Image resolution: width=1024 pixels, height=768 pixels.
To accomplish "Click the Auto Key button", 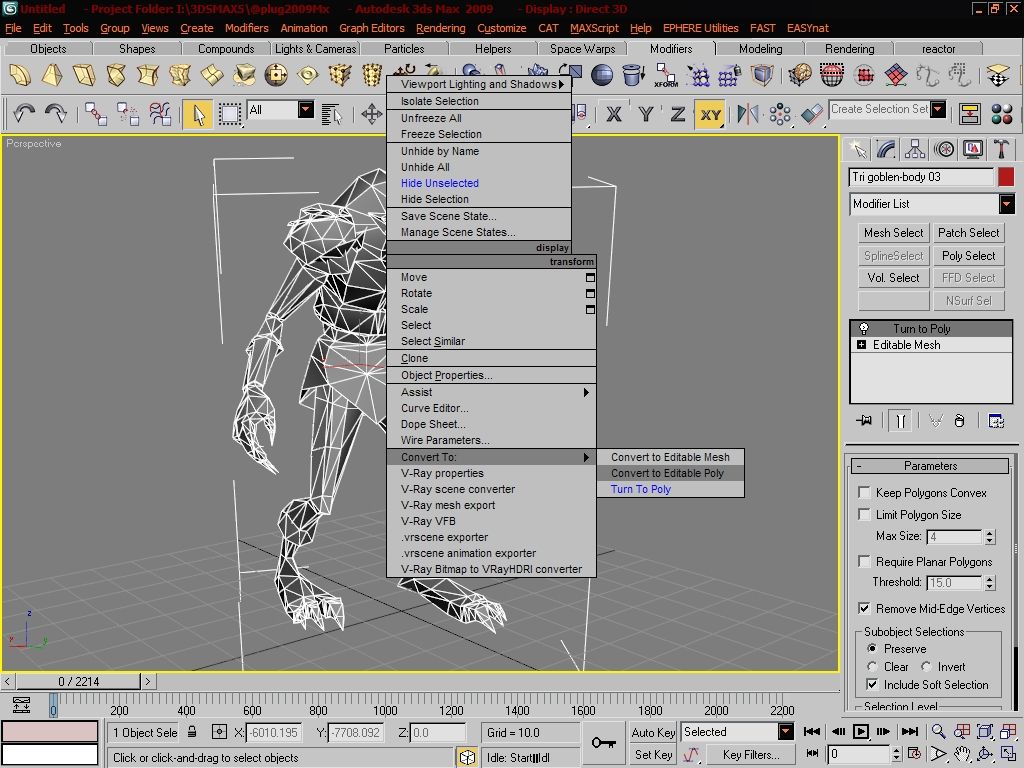I will (x=653, y=732).
